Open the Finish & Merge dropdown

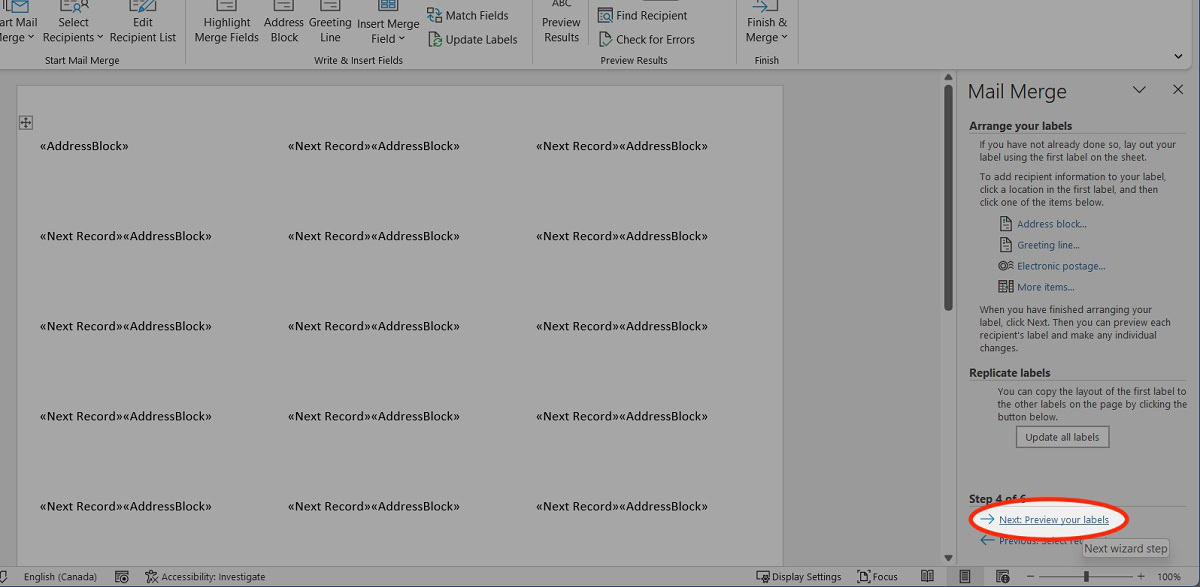(x=767, y=24)
